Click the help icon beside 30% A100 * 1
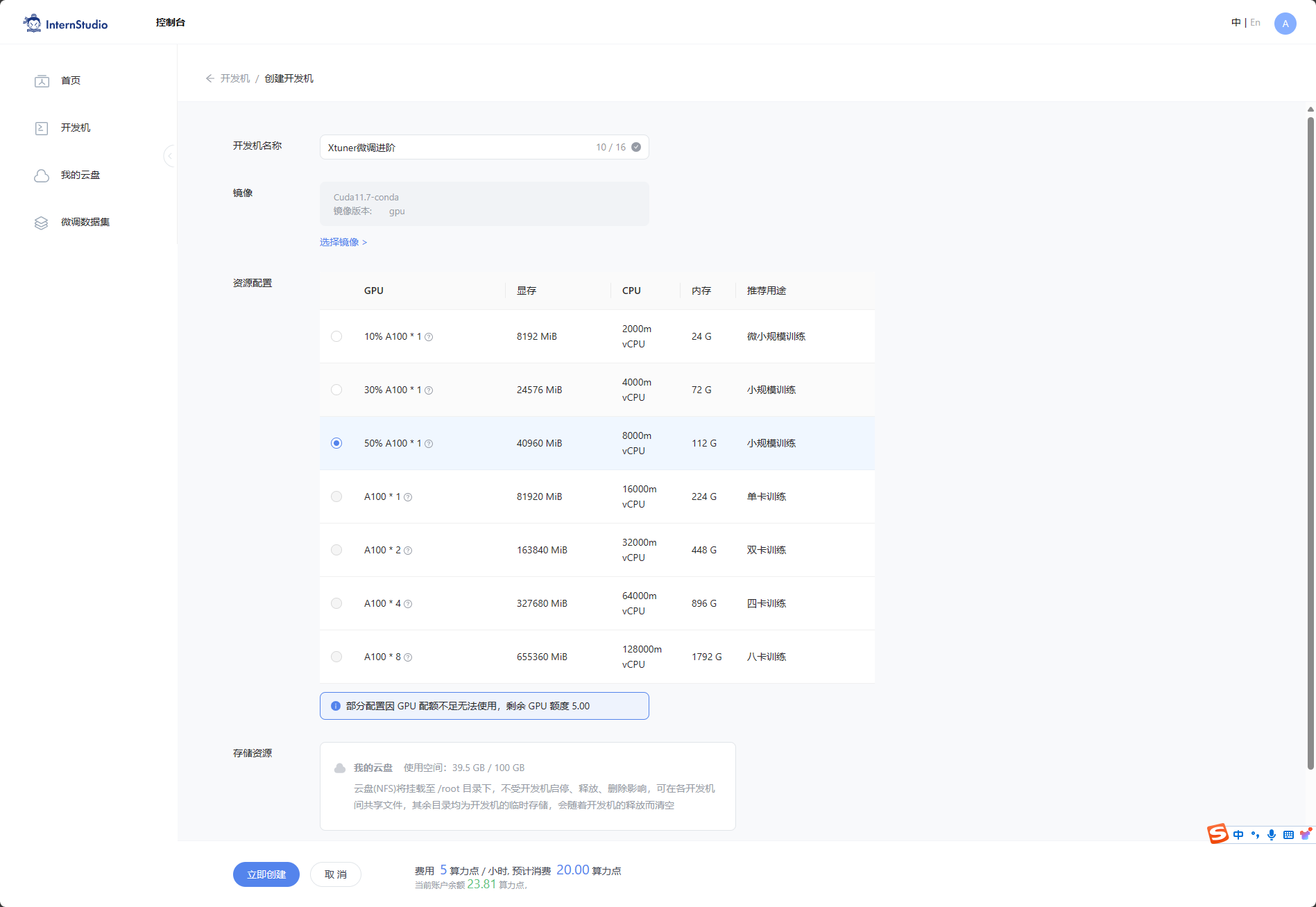Screen dimensions: 1316x907 [429, 390]
